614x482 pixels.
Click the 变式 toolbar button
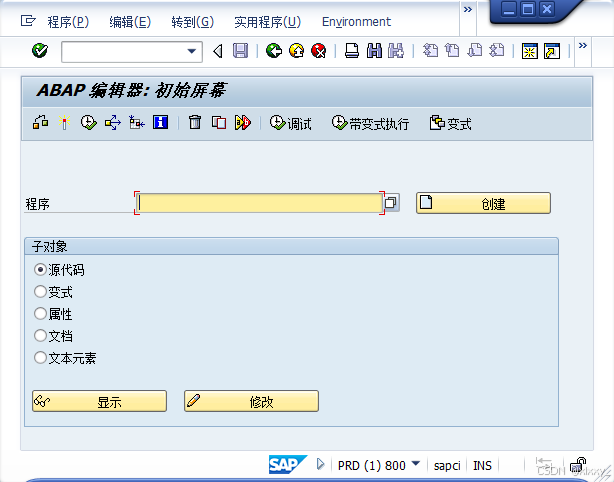click(x=450, y=123)
